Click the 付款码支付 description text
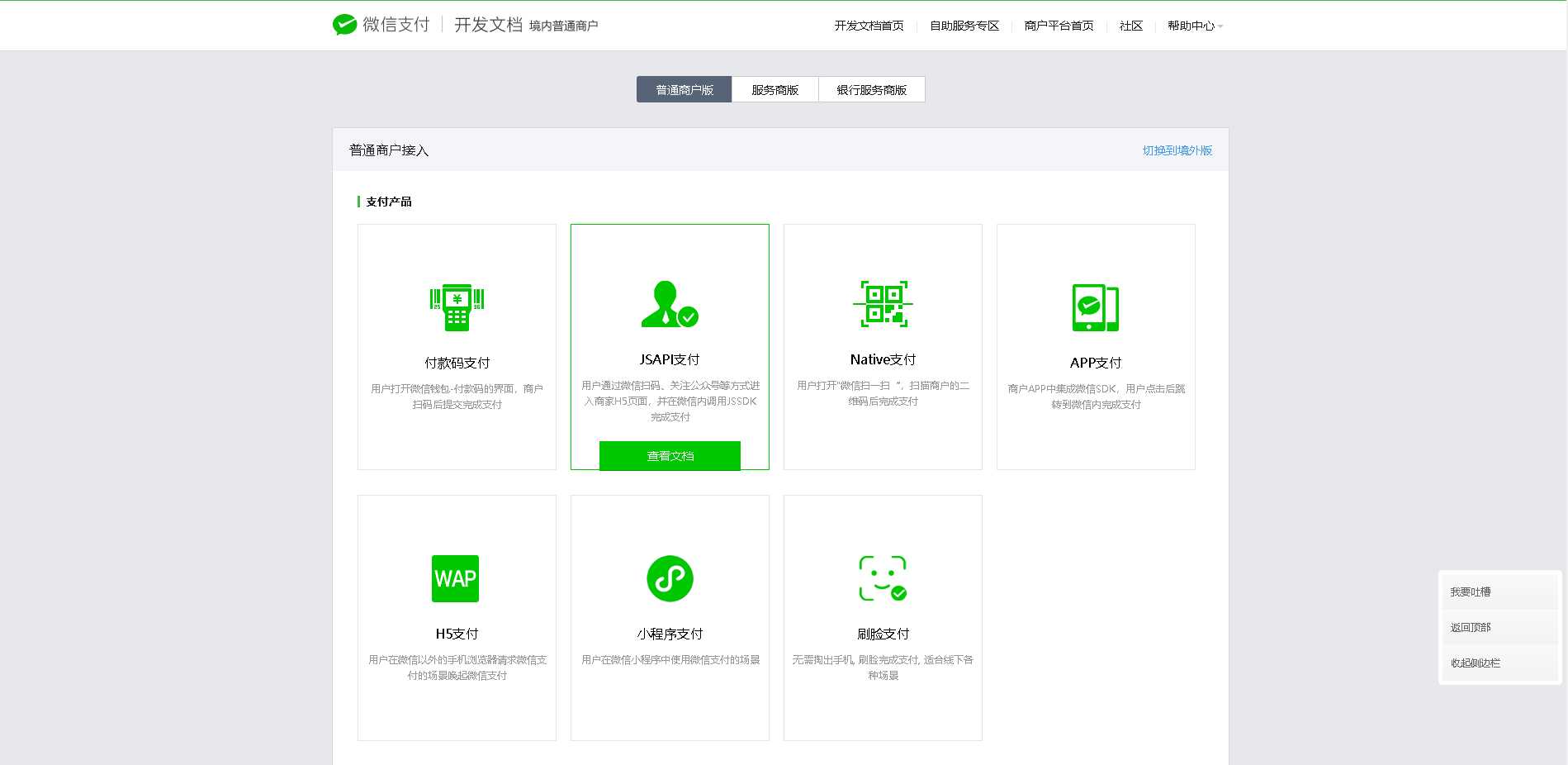 click(x=457, y=397)
